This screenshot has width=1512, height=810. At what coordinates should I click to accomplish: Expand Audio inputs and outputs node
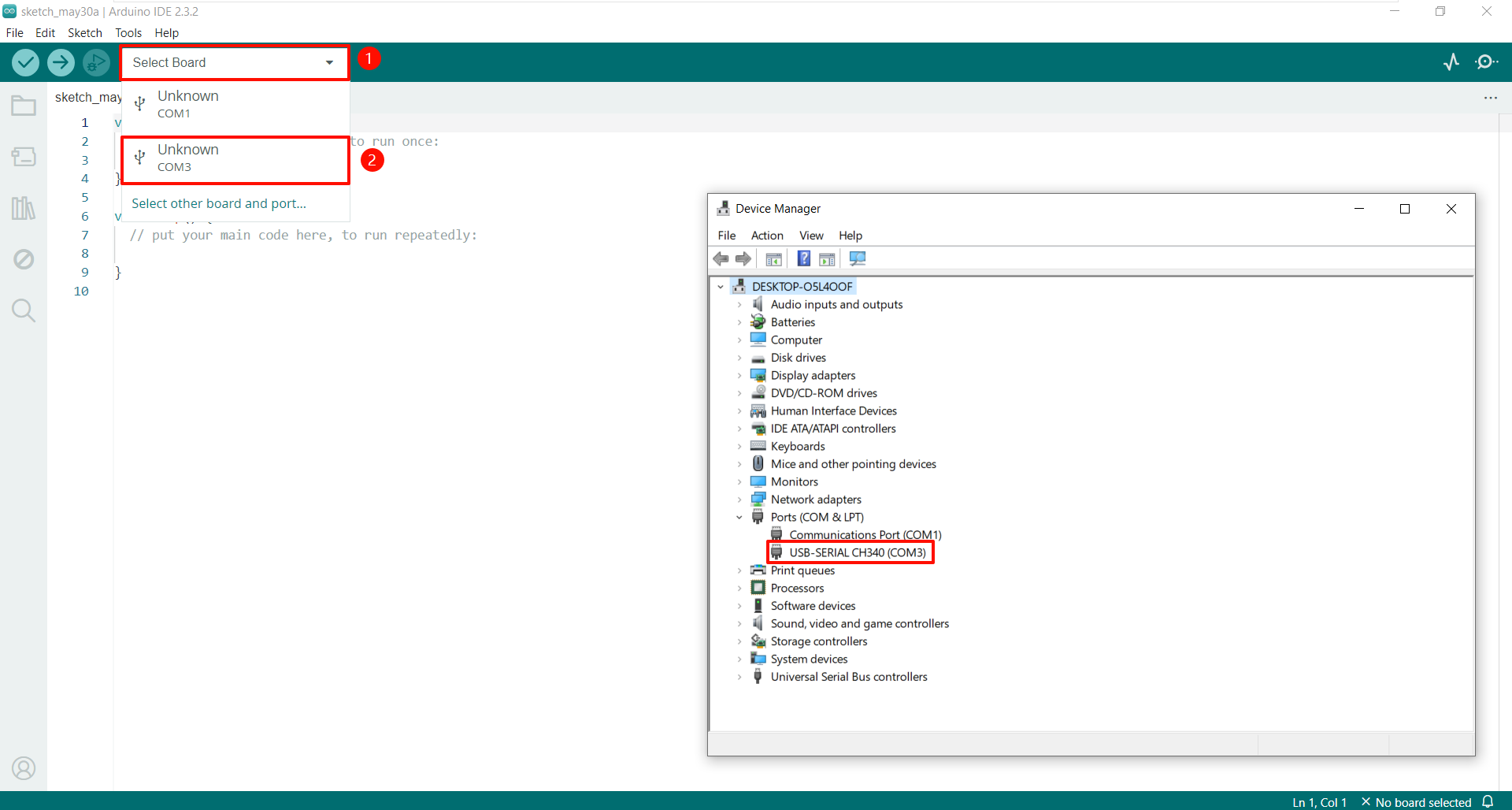coord(739,305)
